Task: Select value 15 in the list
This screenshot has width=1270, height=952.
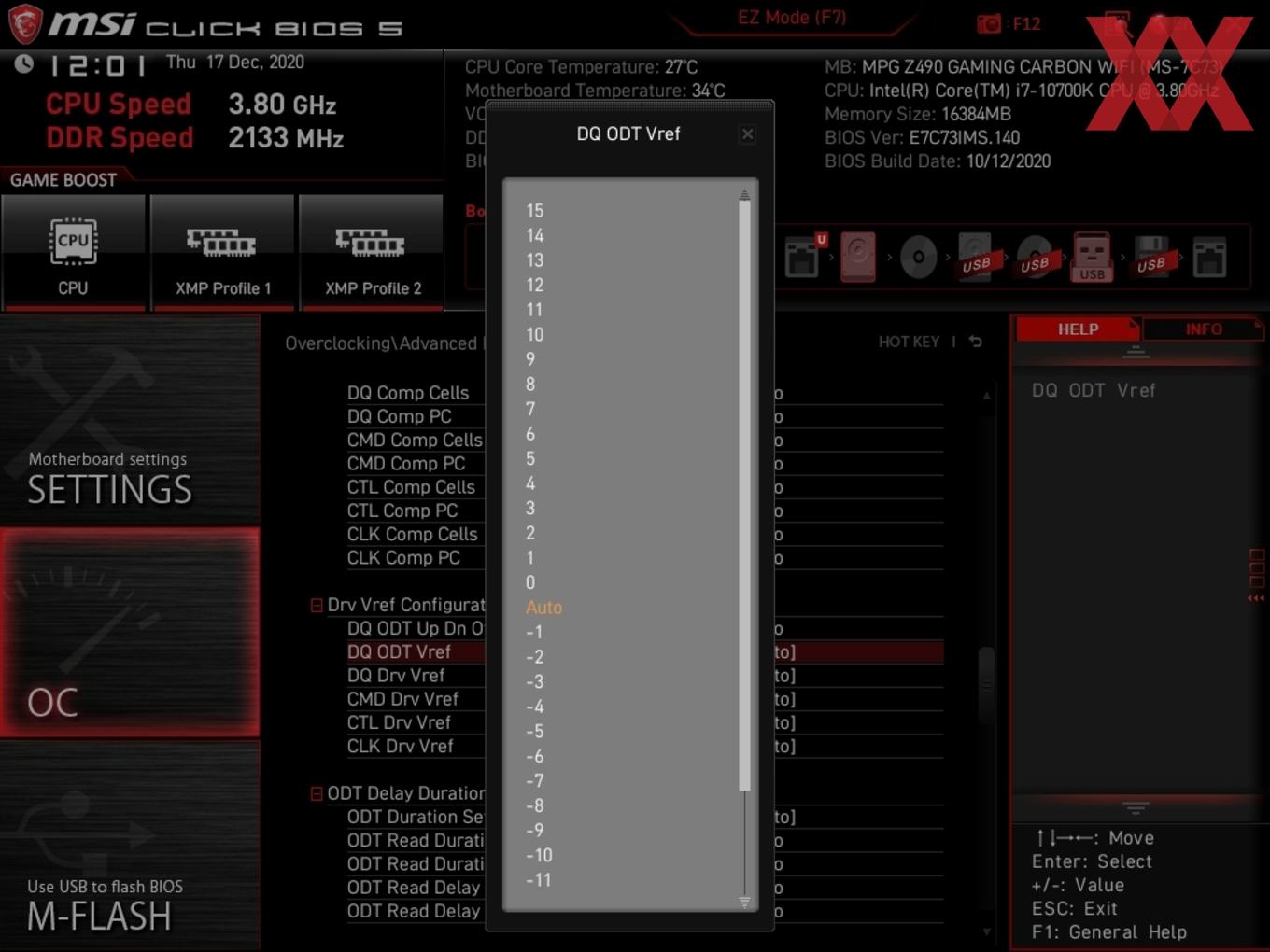Action: (534, 211)
